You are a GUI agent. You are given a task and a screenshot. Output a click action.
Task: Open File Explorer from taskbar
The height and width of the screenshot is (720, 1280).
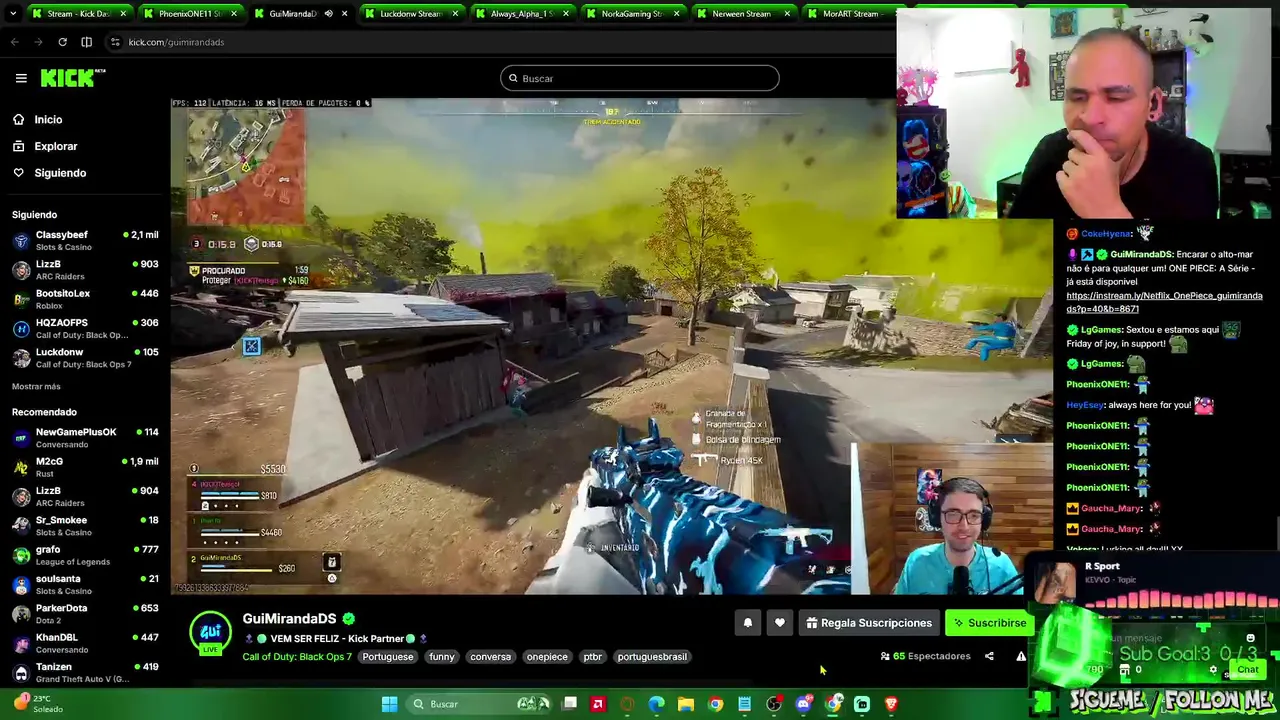point(686,704)
